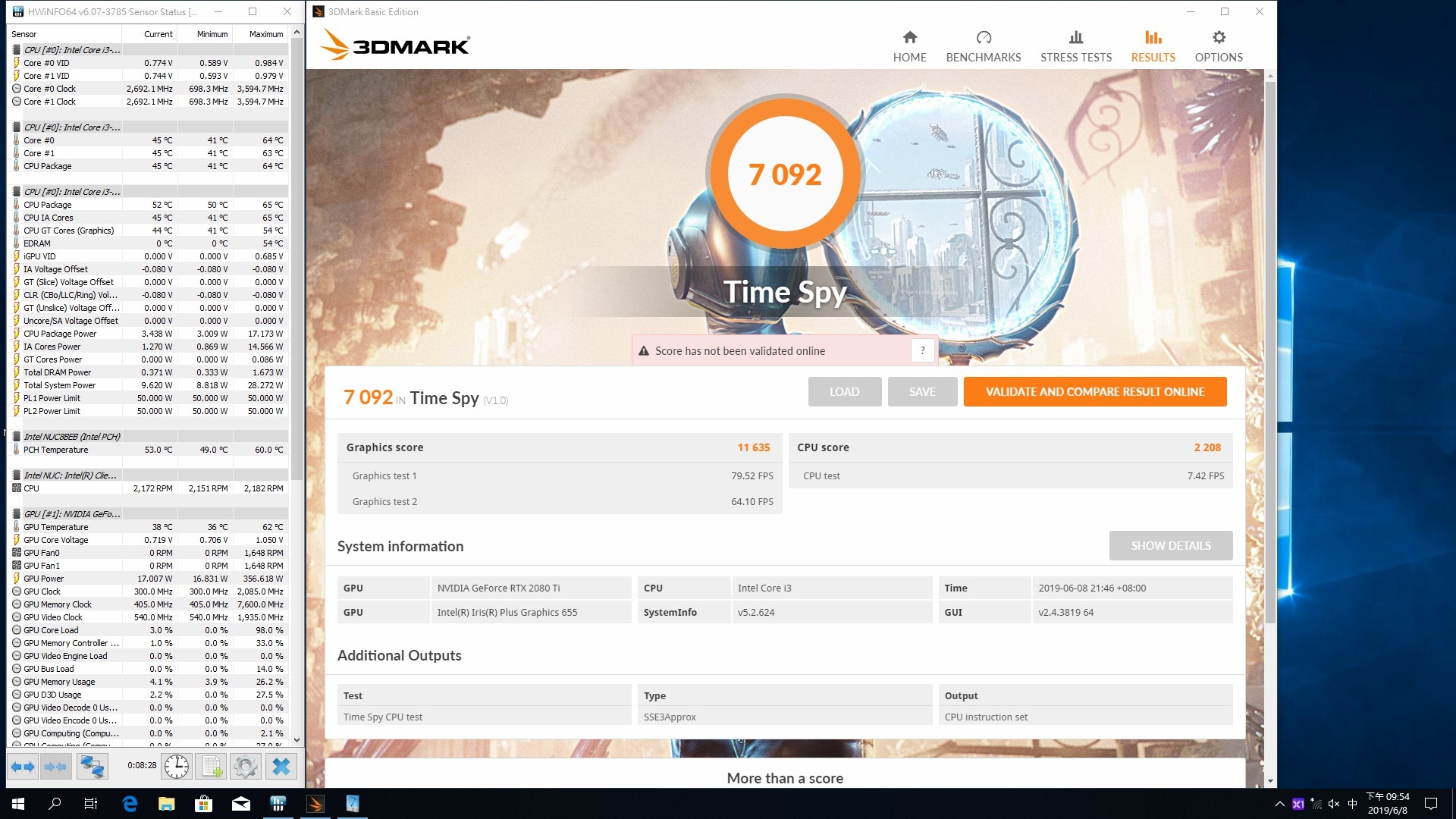This screenshot has height=819, width=1456.
Task: Select the GPU Temperature sensor row
Action: coord(149,527)
